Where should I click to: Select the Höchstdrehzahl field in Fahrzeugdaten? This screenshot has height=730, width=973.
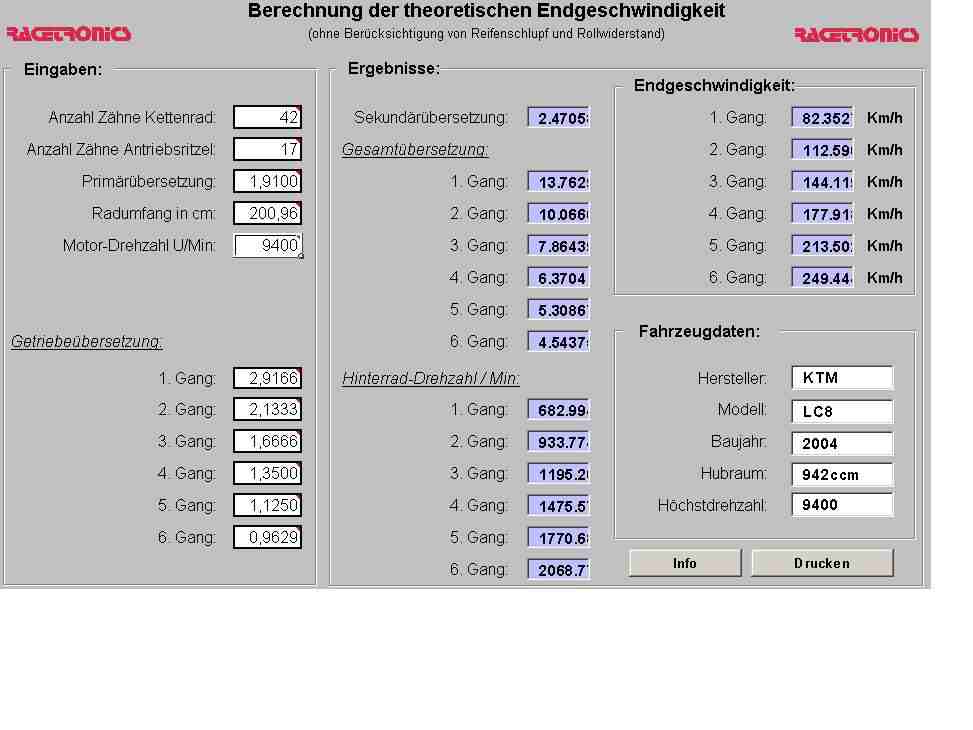842,505
